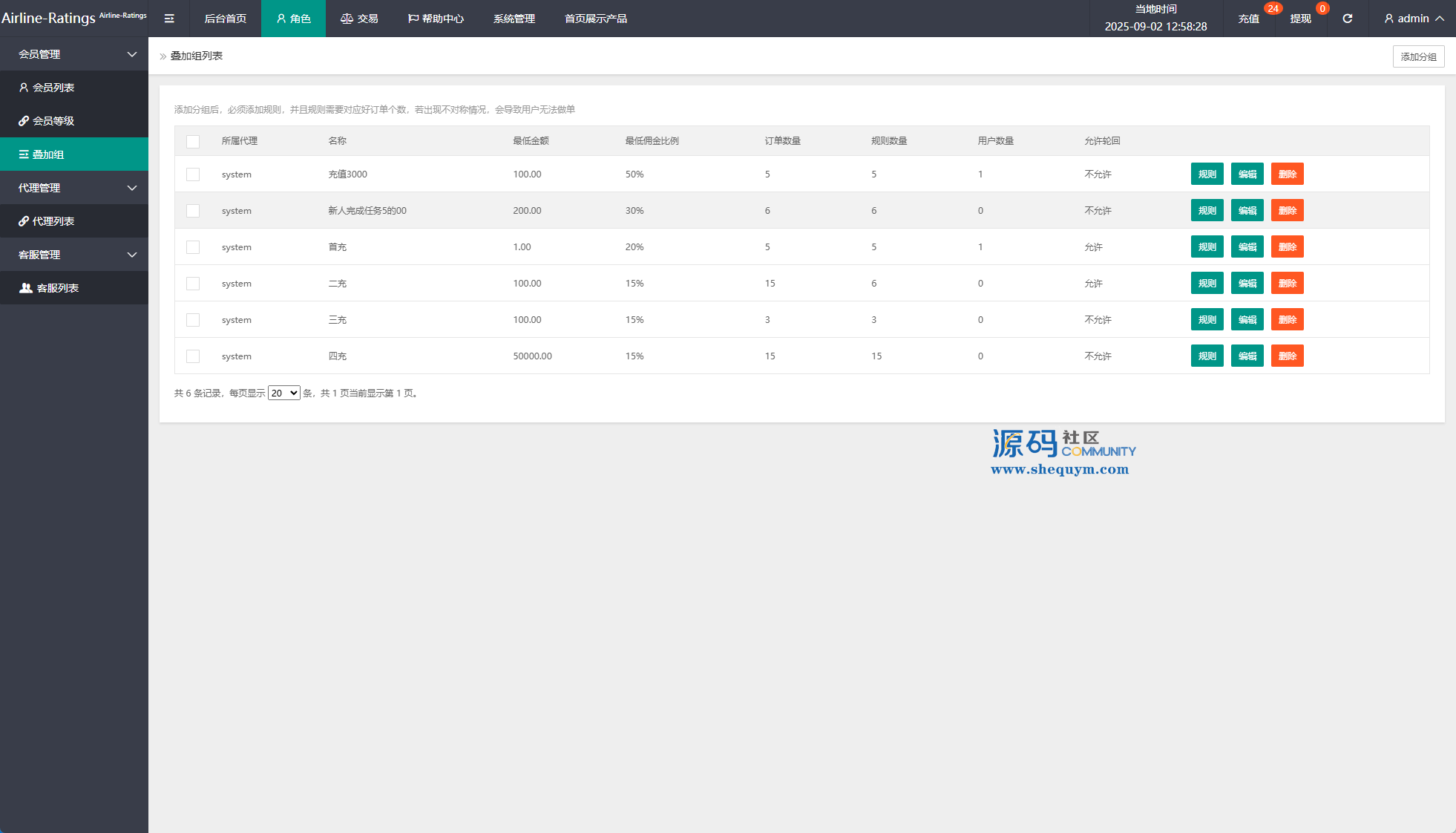Screen dimensions: 1456x833
Task: Click the 提现 notification badge showing 0
Action: pyautogui.click(x=1322, y=9)
